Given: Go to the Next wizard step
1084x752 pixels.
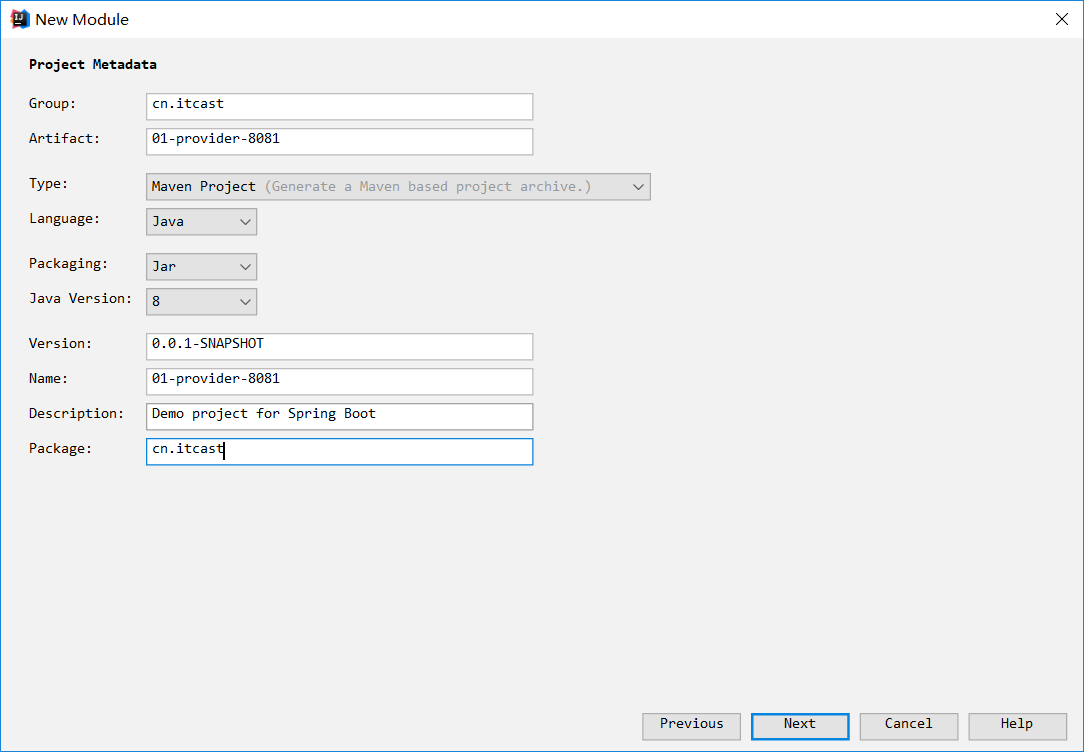Looking at the screenshot, I should click(800, 725).
